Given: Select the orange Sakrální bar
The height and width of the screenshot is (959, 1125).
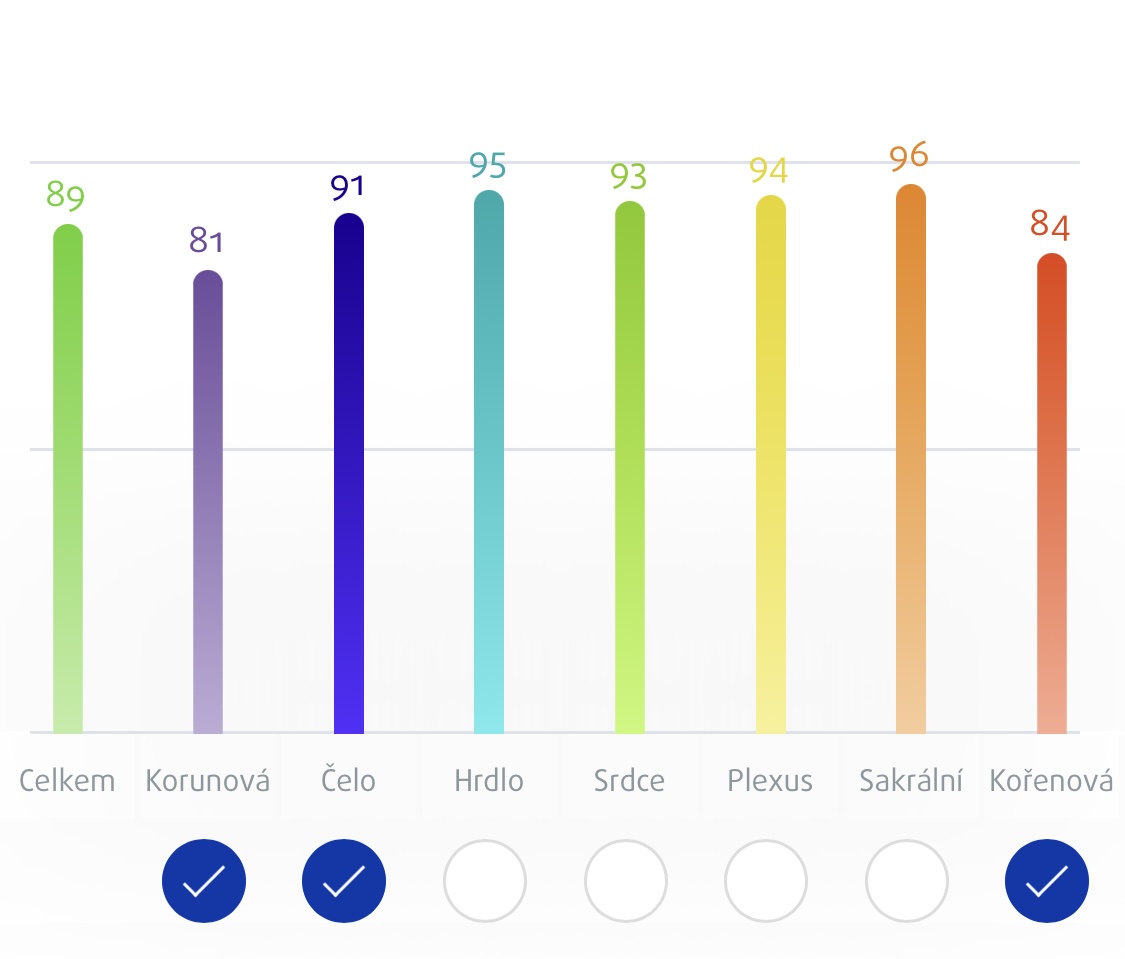Looking at the screenshot, I should (x=910, y=459).
